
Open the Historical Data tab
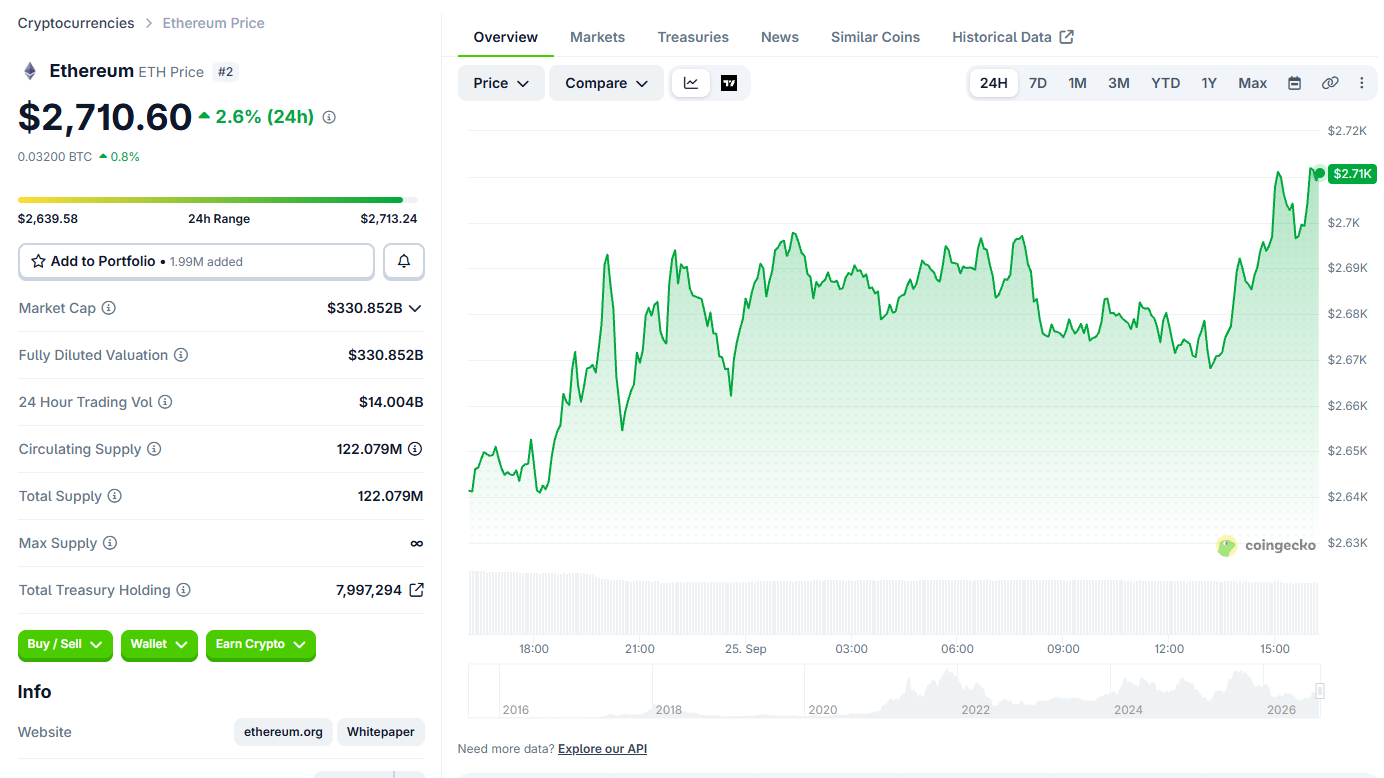coord(1013,37)
